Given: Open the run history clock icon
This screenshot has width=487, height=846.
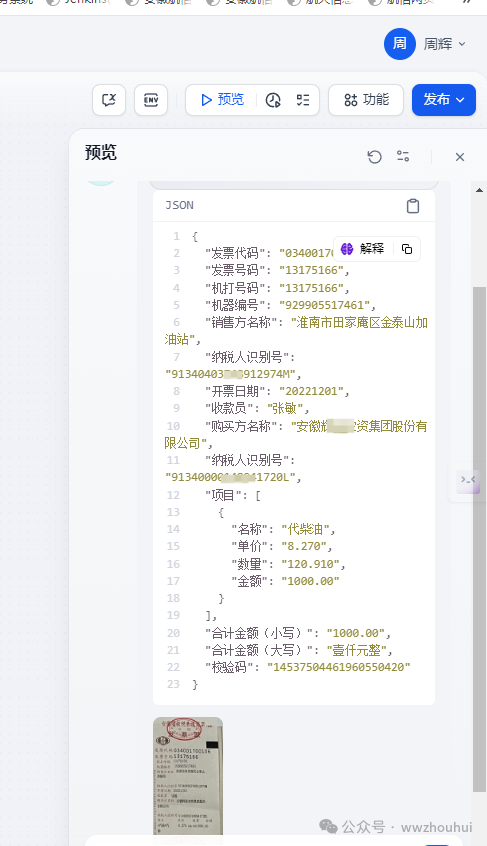Looking at the screenshot, I should click(x=273, y=100).
